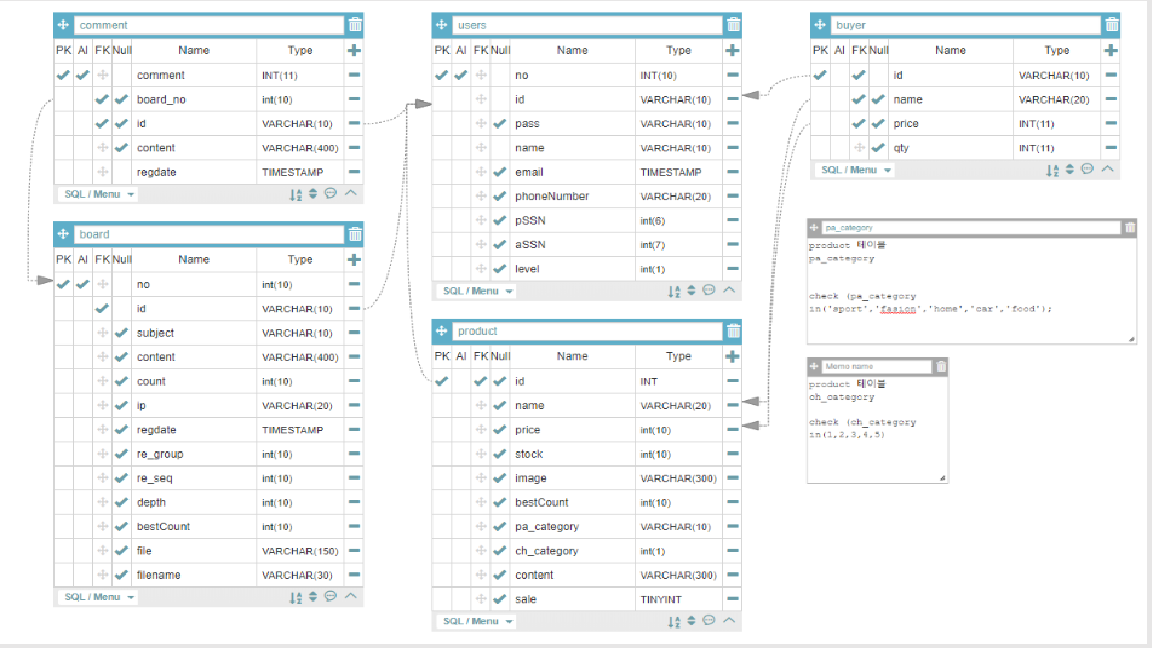Toggle PK checkmark for id in product table

tap(442, 381)
